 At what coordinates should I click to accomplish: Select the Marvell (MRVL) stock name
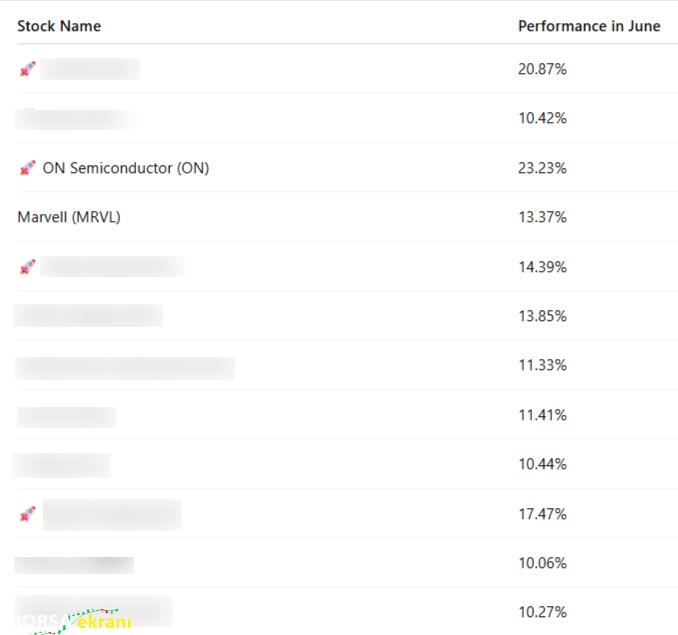pos(69,217)
